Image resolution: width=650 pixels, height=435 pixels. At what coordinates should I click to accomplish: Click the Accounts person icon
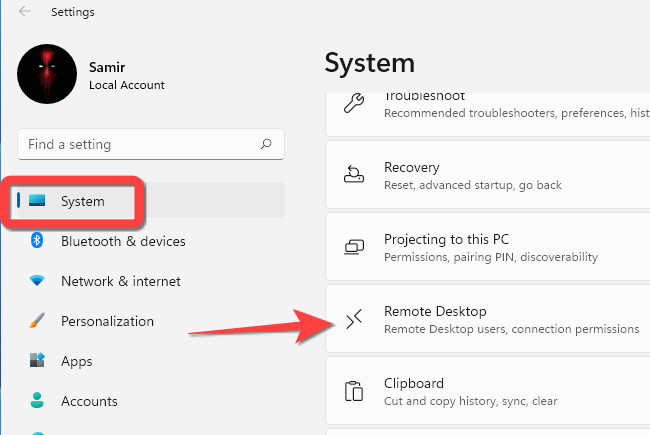pyautogui.click(x=38, y=401)
